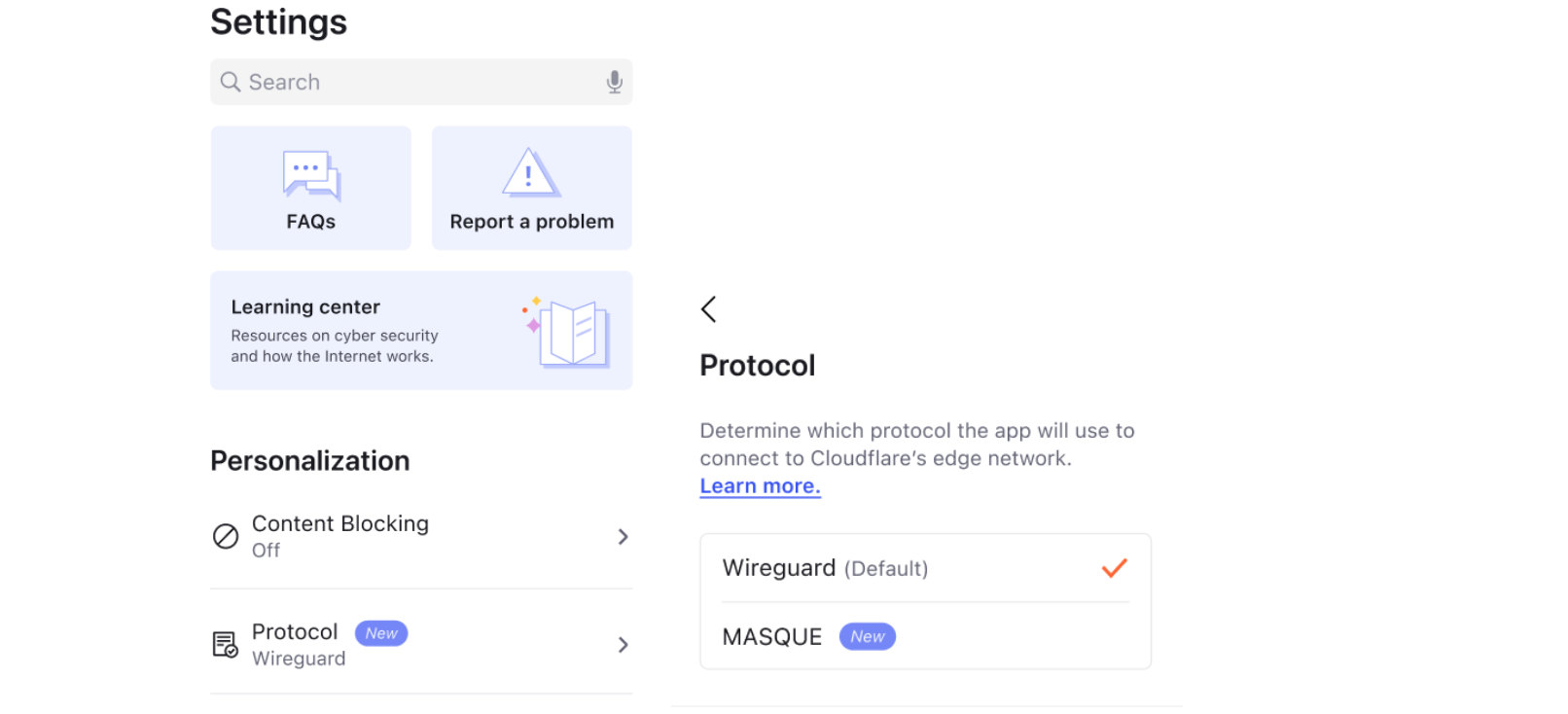Tap the microphone voice search icon
1568x714 pixels.
pos(615,82)
